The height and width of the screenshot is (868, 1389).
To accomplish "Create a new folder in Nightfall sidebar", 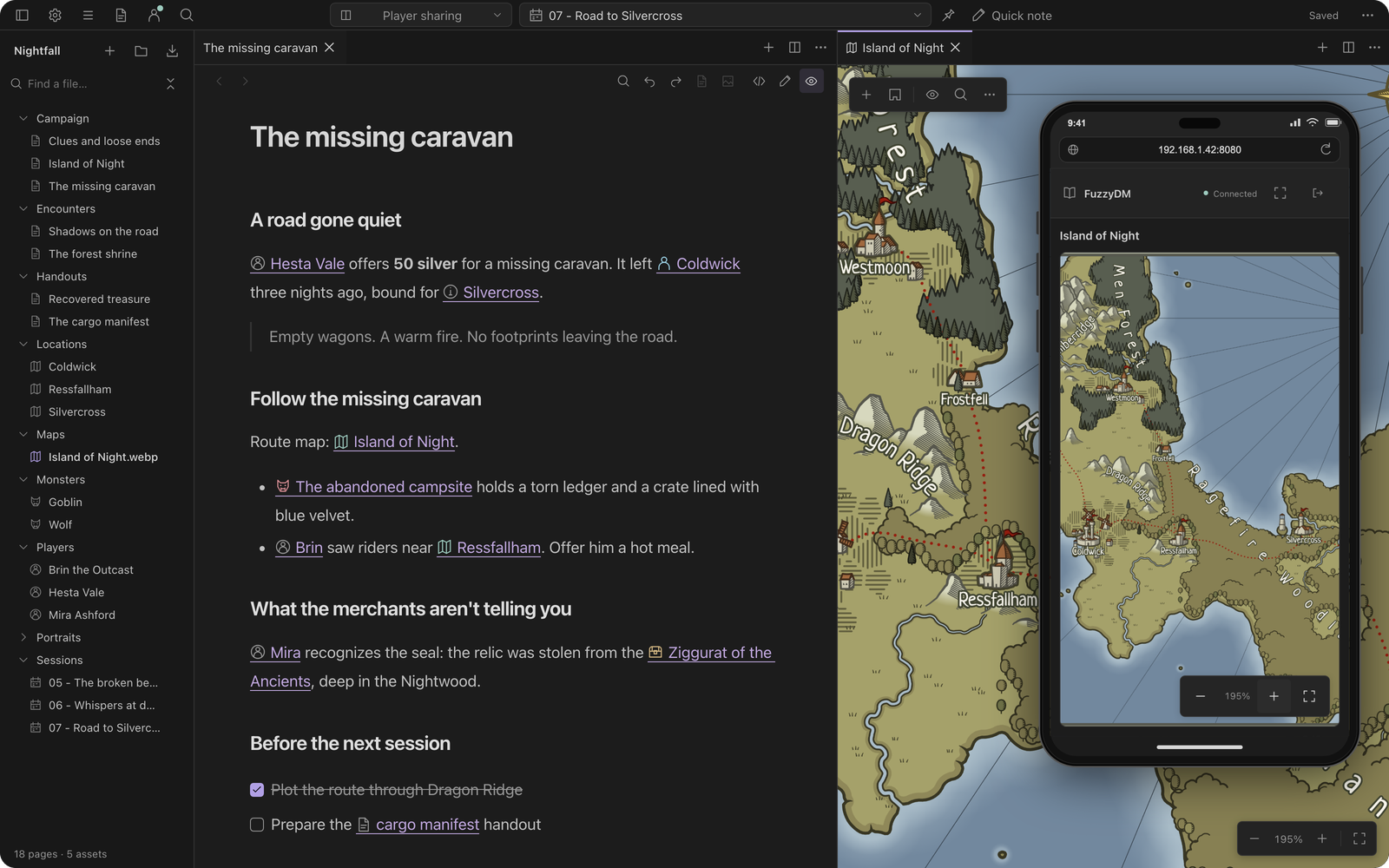I will [142, 51].
